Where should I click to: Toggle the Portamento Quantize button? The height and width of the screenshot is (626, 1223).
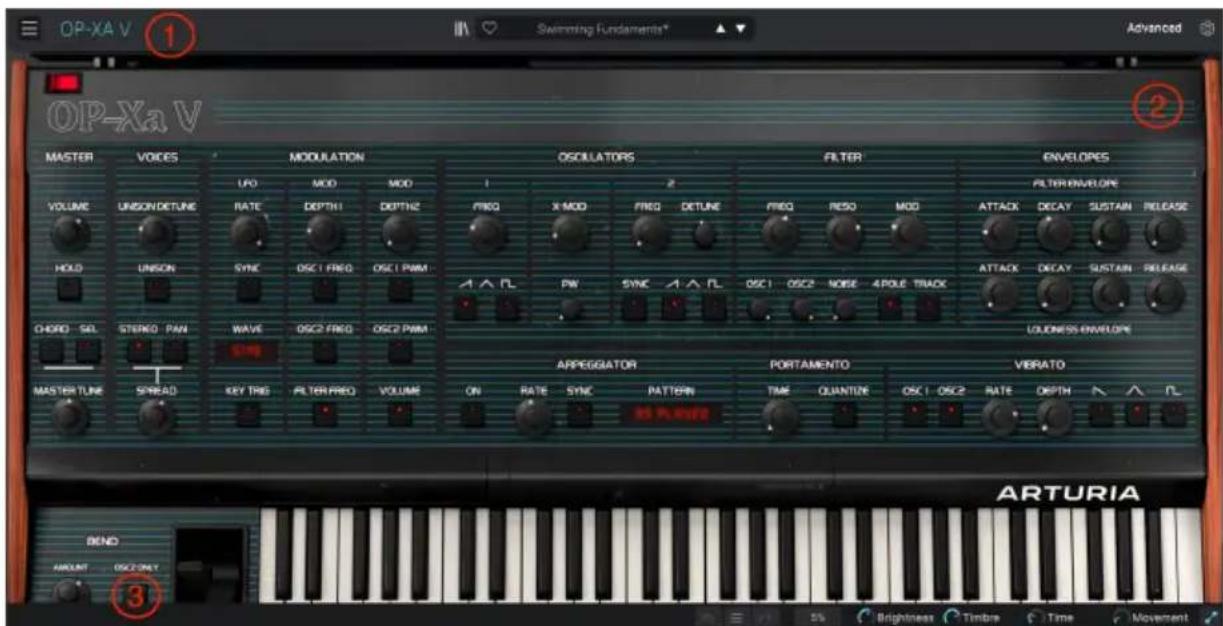tap(845, 415)
